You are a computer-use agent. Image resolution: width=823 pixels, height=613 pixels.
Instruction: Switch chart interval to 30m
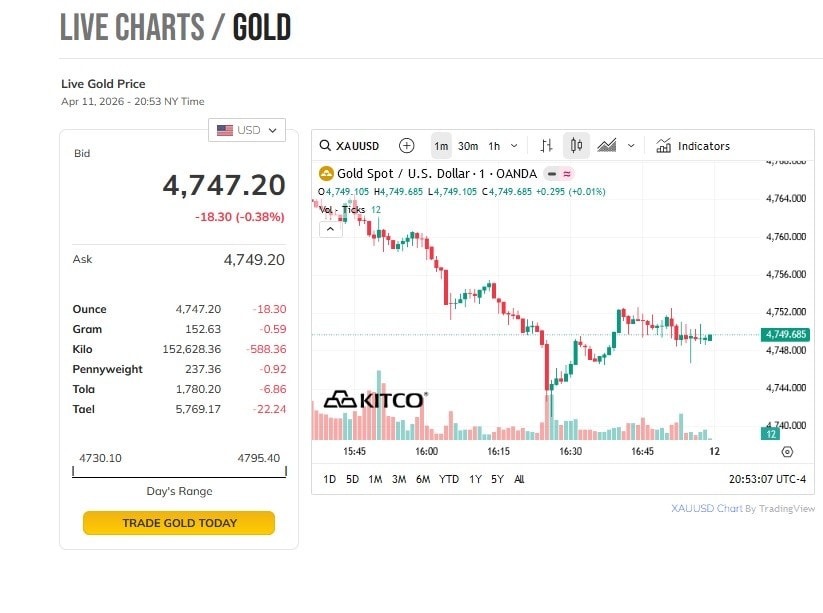click(468, 146)
